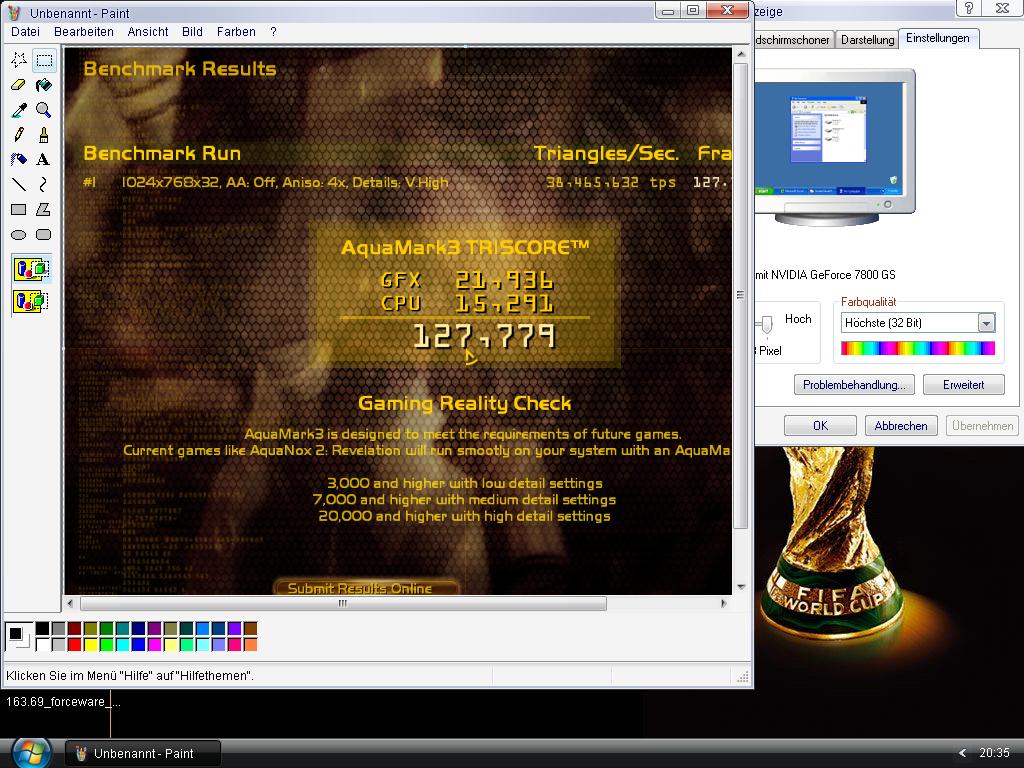1024x768 pixels.
Task: Pick the cyan color swatch
Action: 122,645
